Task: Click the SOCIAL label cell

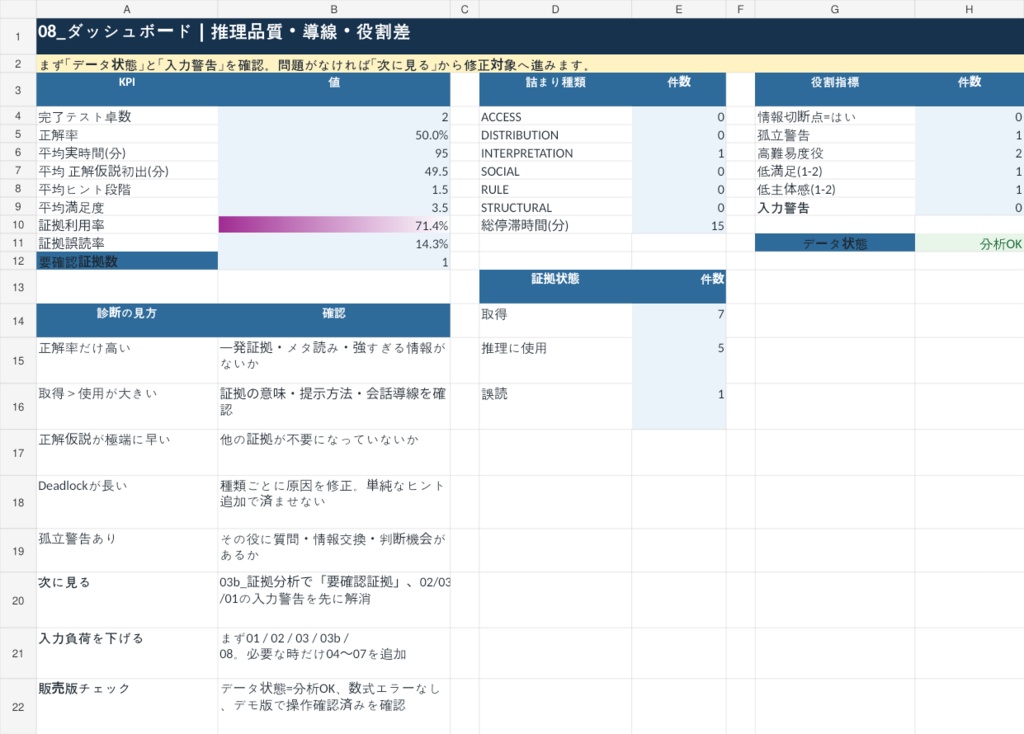Action: tap(555, 171)
